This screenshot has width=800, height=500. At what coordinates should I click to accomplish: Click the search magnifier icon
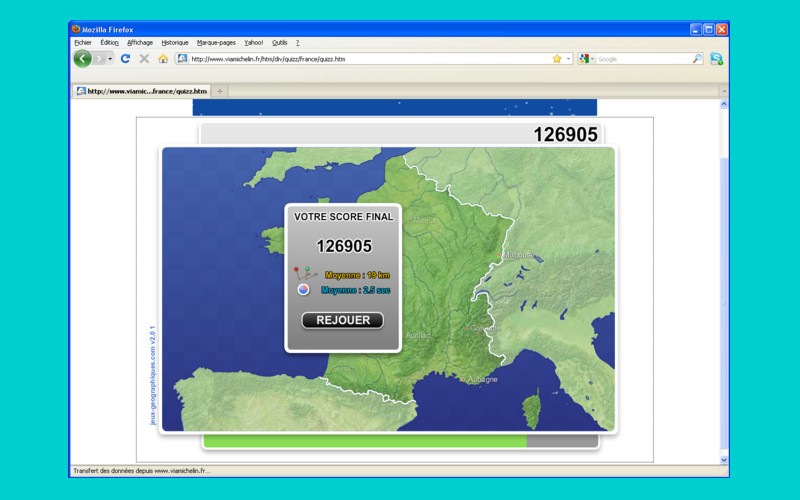697,59
